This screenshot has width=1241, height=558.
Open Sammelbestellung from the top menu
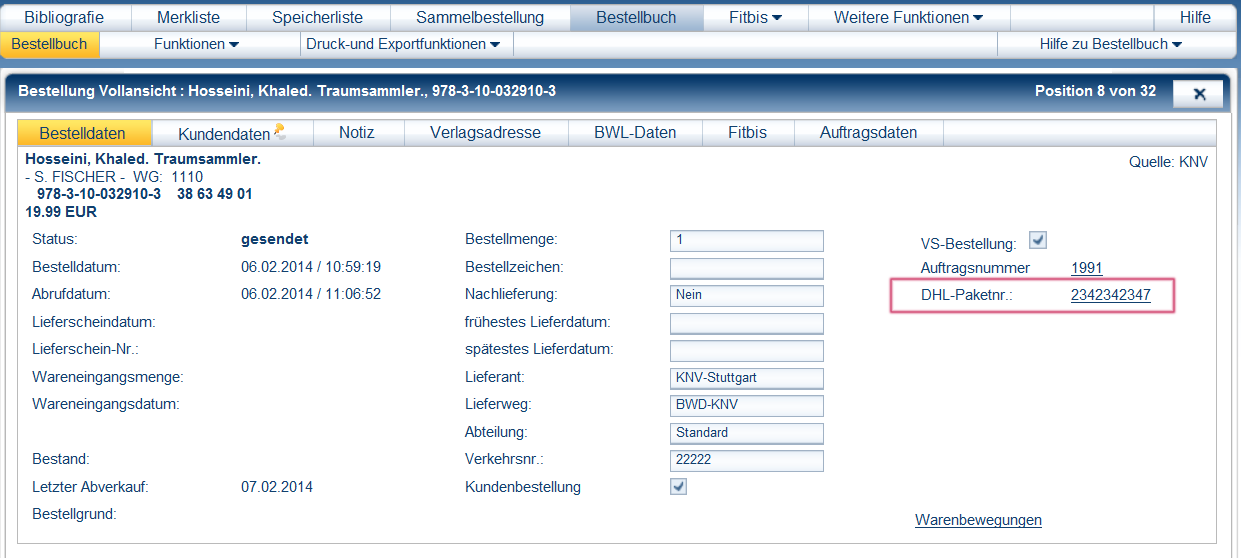(x=480, y=17)
